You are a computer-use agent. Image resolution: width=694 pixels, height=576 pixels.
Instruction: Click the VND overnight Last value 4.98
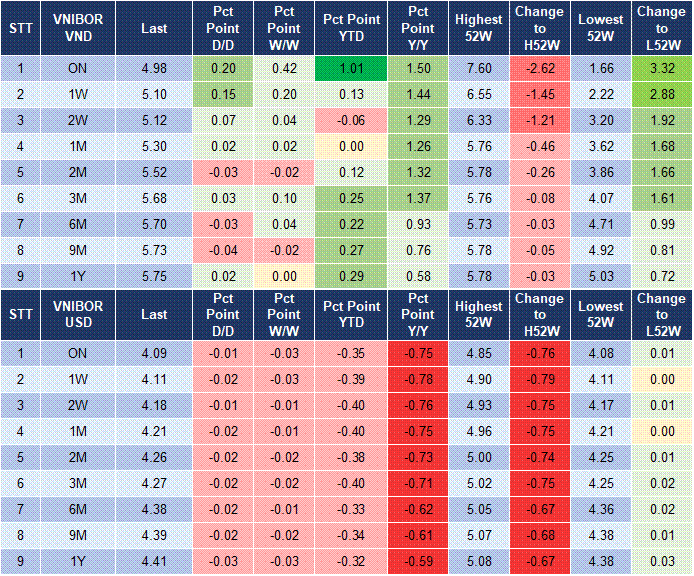point(154,68)
